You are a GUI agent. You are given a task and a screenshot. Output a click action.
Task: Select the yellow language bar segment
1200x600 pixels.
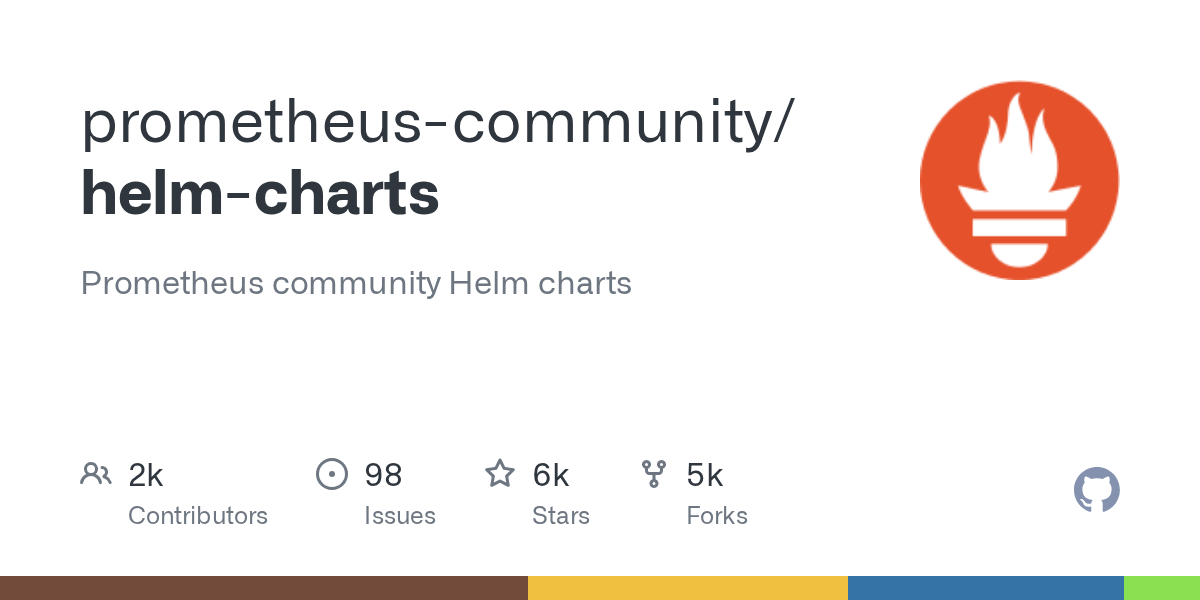pos(688,588)
